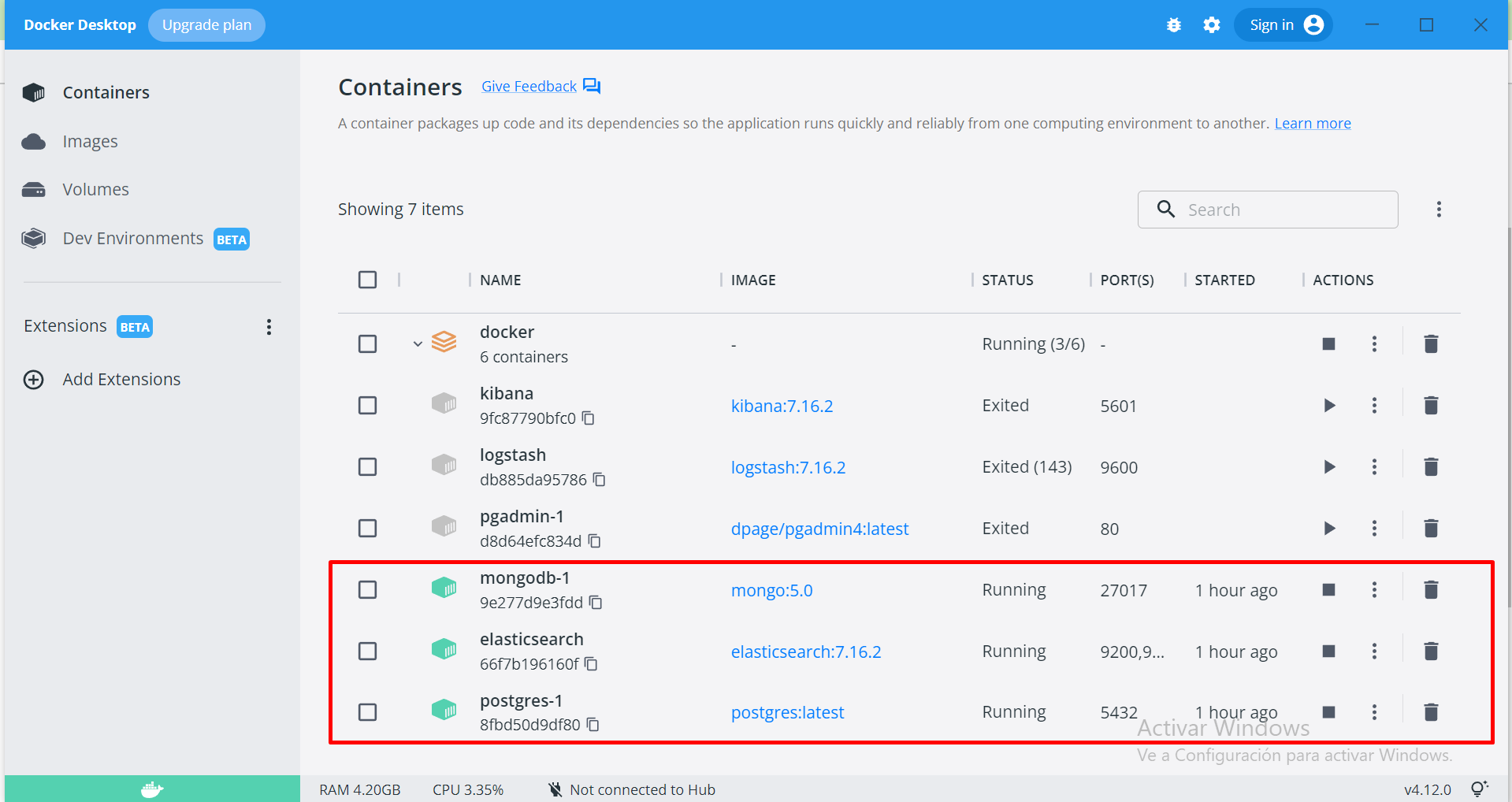Click the containers Search field

(1268, 210)
